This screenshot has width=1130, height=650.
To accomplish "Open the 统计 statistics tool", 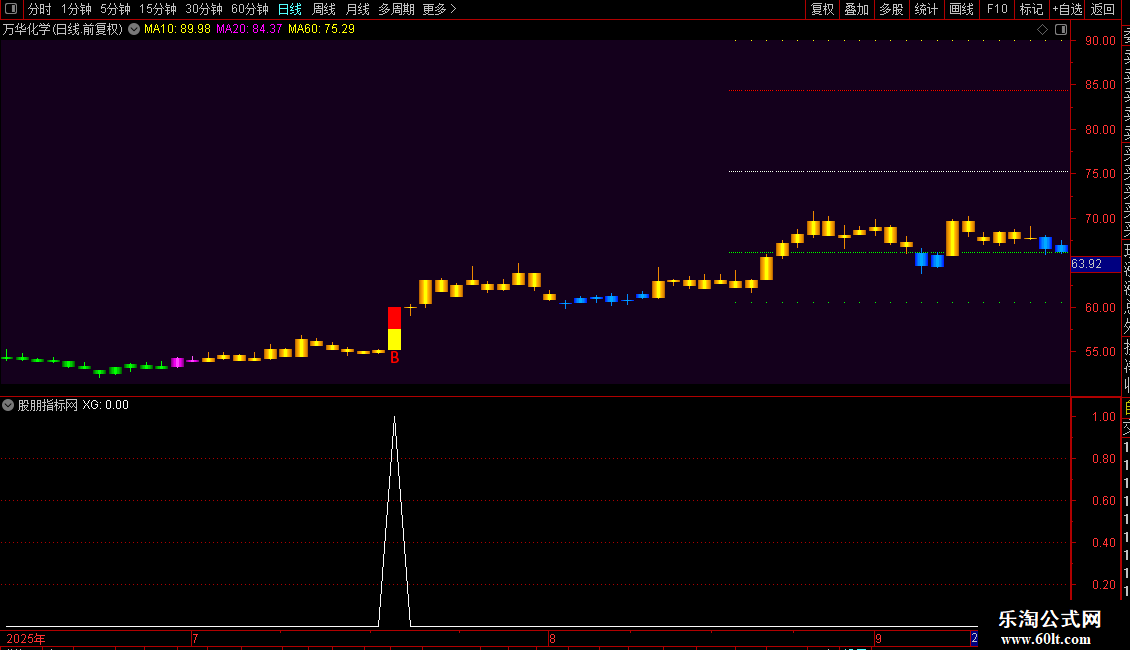I will coord(926,9).
